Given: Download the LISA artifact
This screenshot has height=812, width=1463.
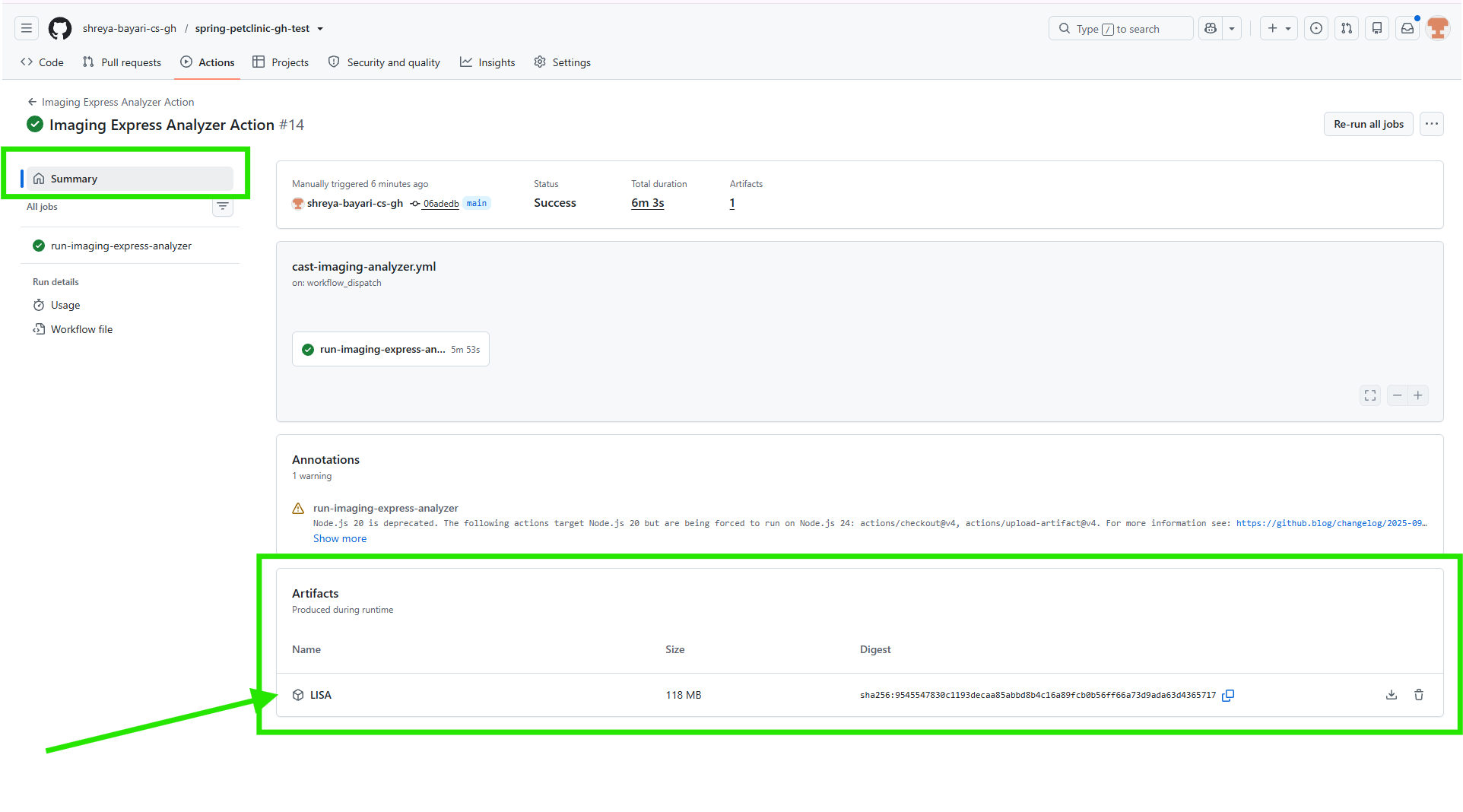Looking at the screenshot, I should click(x=1392, y=695).
